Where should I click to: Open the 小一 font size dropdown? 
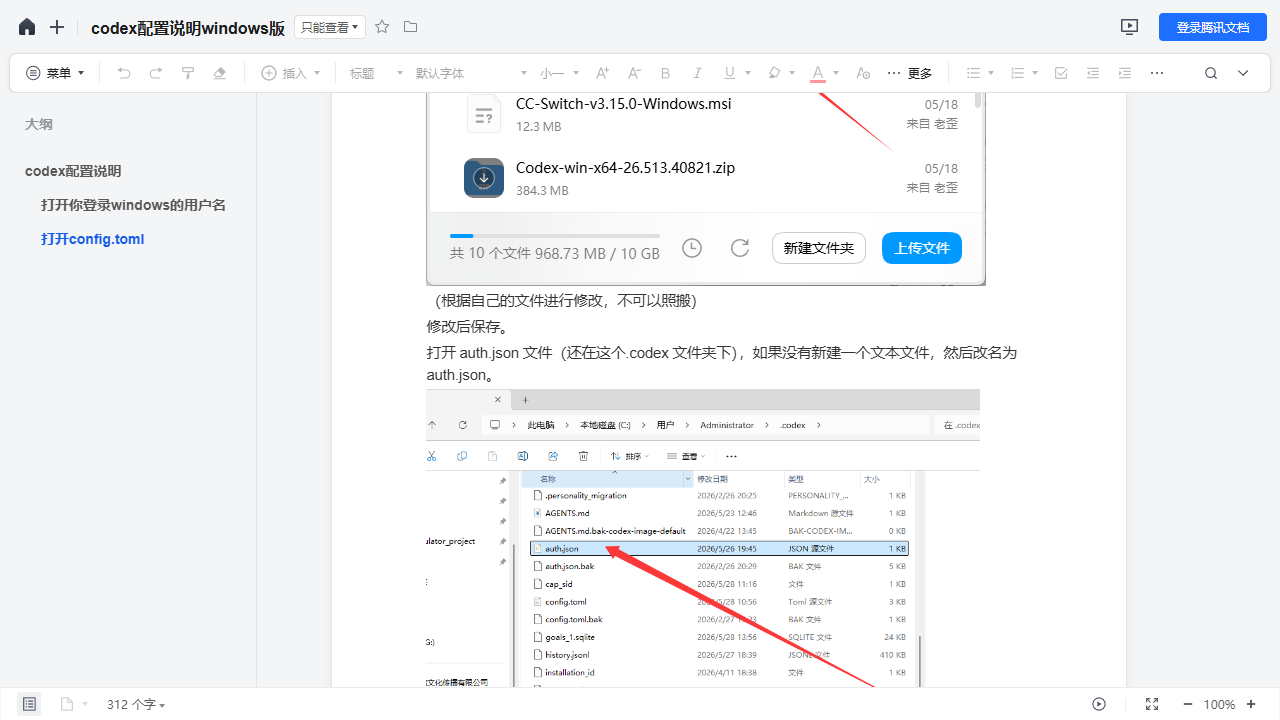[558, 73]
